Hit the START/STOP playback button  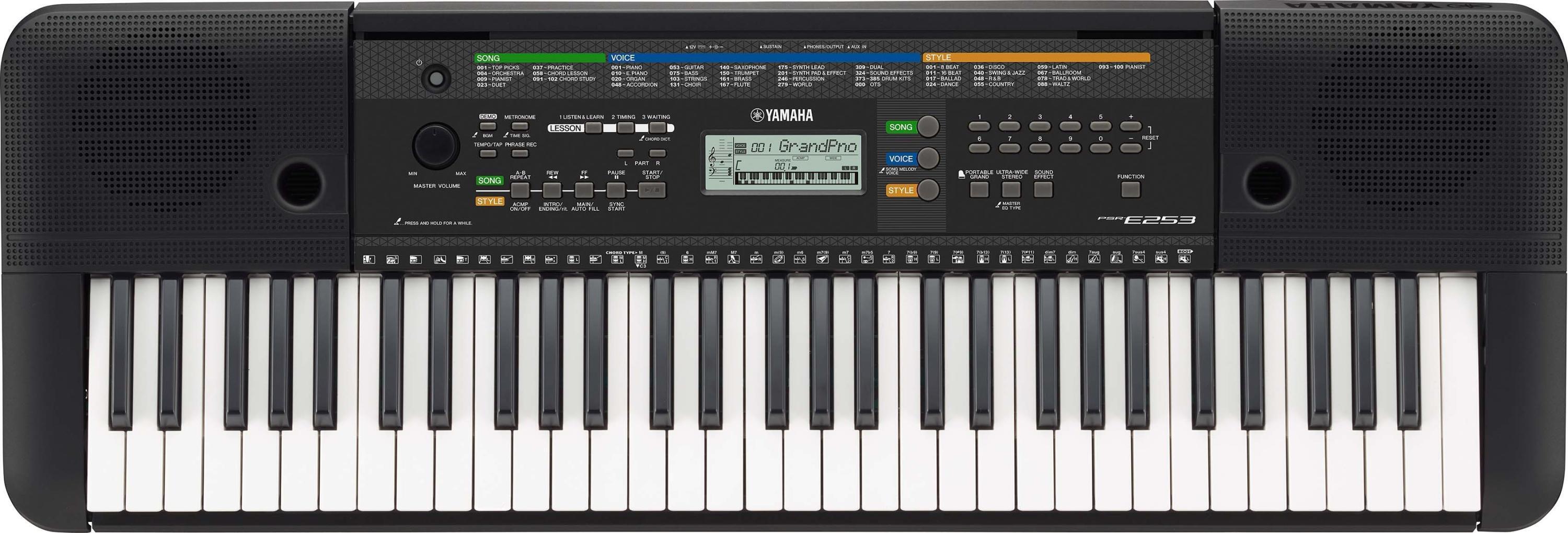[x=652, y=190]
